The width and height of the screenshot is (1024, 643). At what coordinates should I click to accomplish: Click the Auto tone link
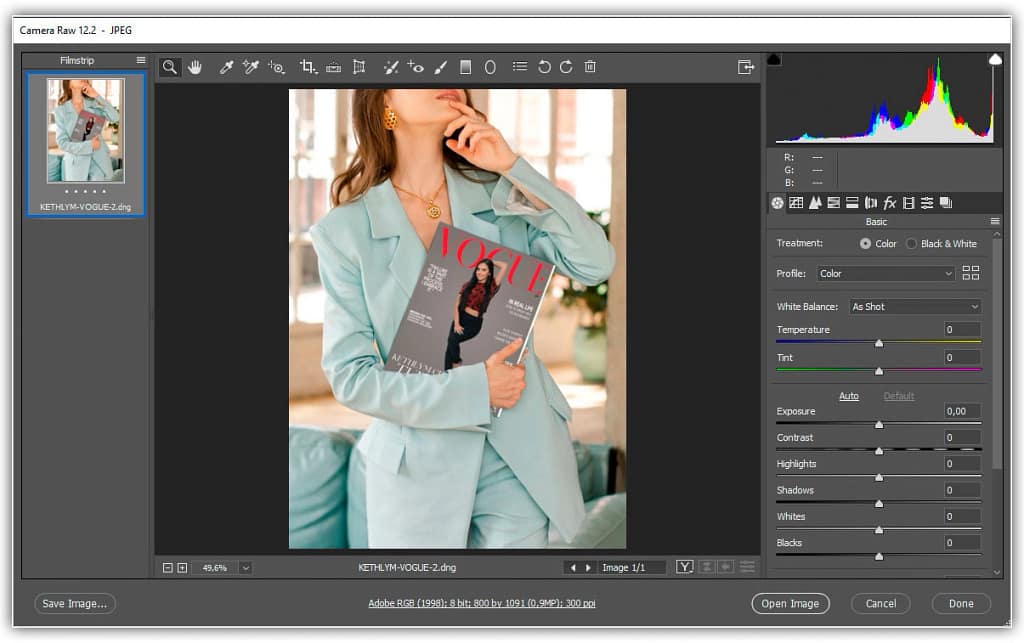[x=849, y=396]
